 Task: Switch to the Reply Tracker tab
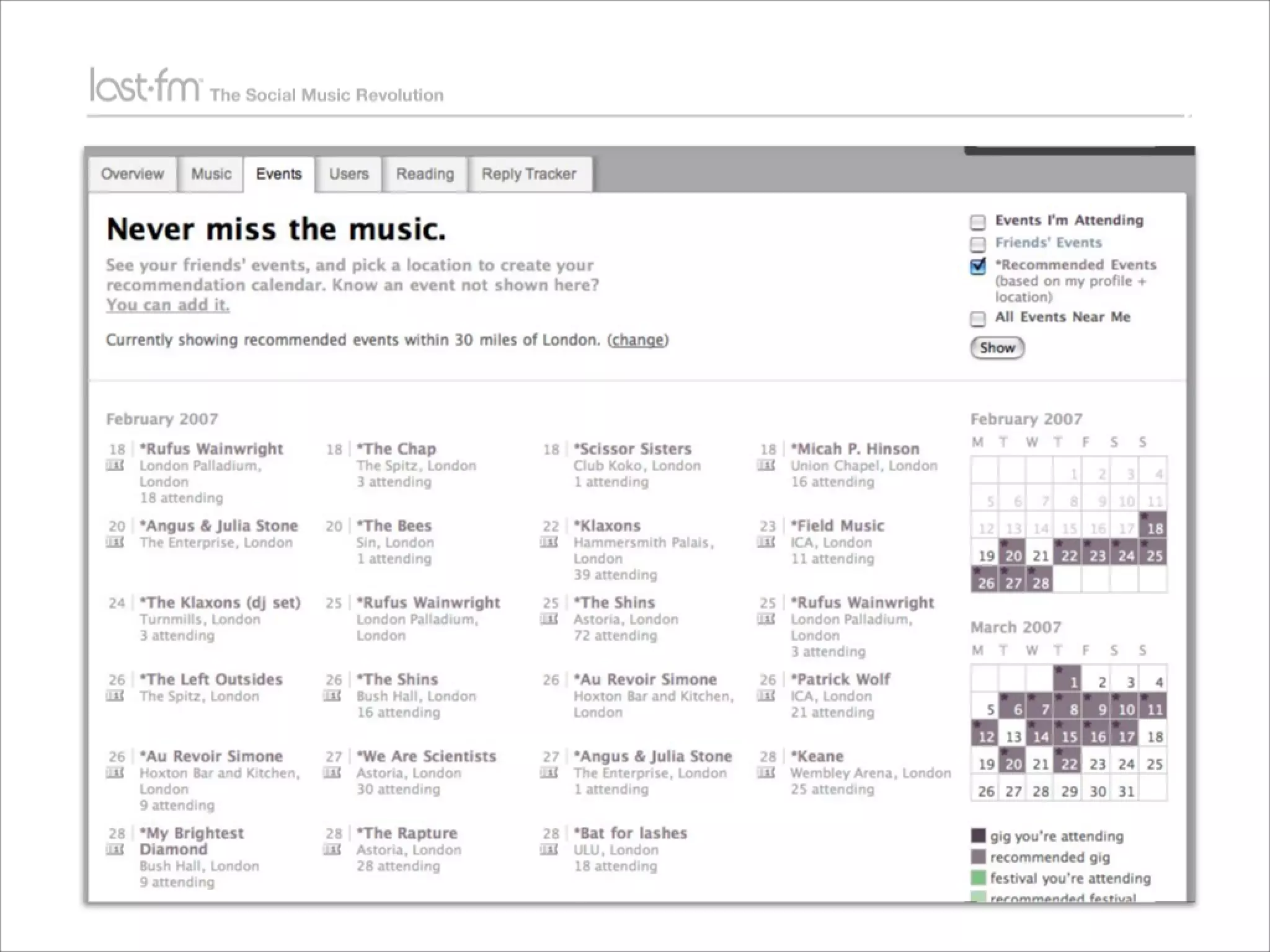tap(529, 174)
